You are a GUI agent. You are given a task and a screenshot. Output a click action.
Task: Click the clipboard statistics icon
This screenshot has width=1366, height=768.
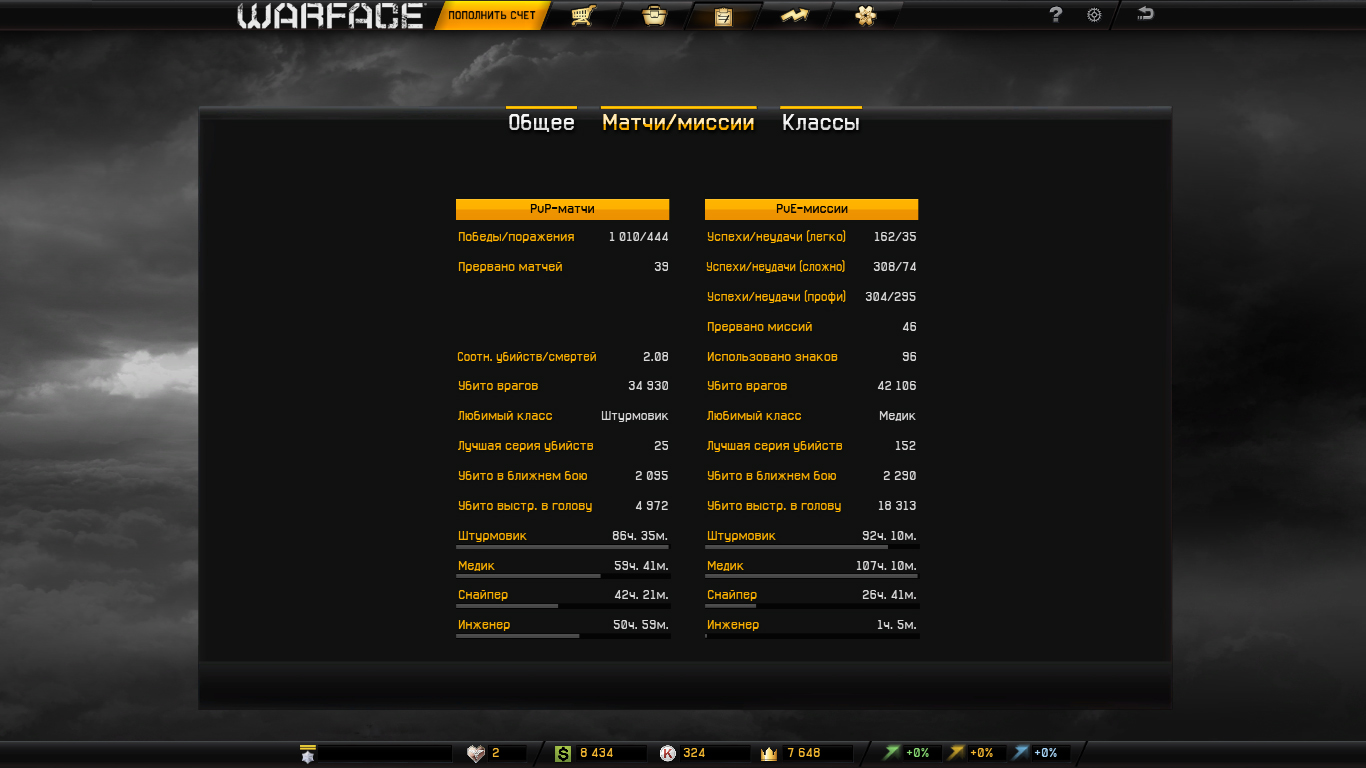point(724,16)
